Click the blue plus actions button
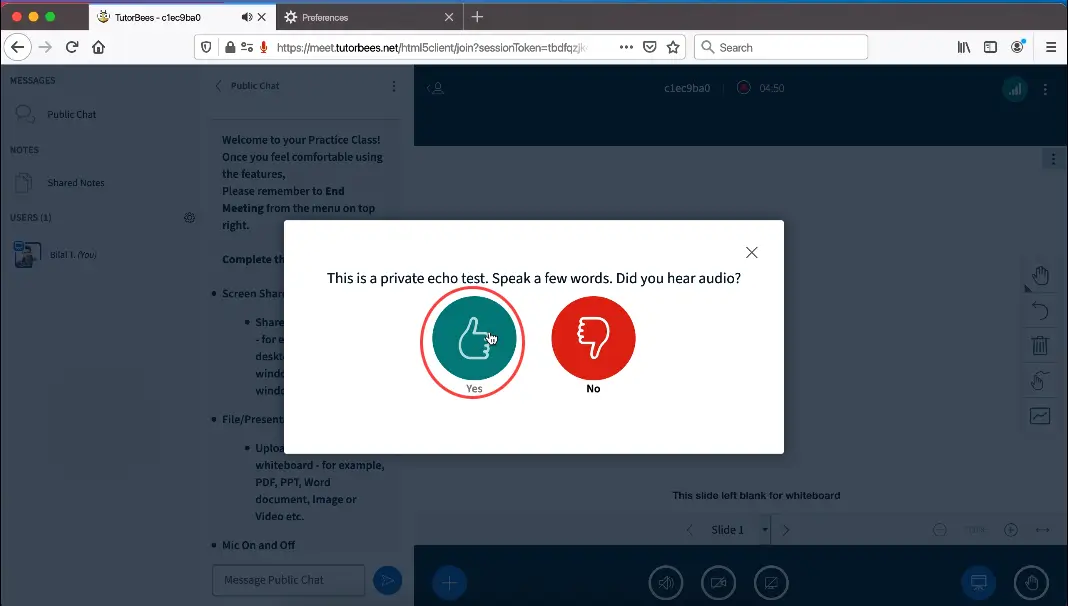This screenshot has width=1068, height=606. (x=449, y=582)
